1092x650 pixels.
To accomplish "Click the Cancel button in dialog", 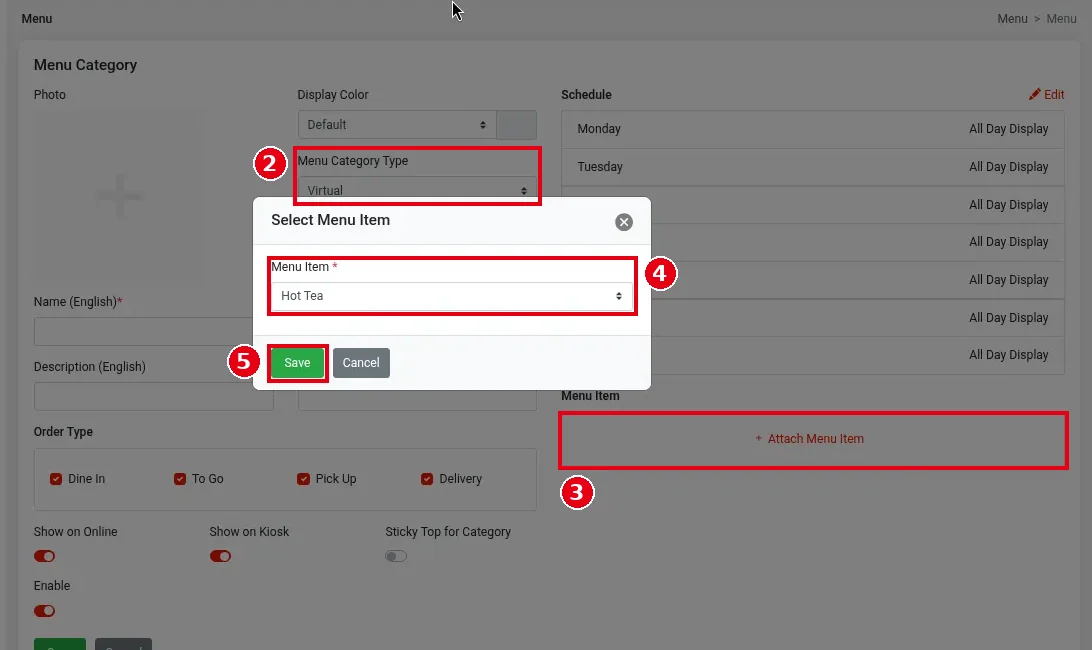I will 361,363.
